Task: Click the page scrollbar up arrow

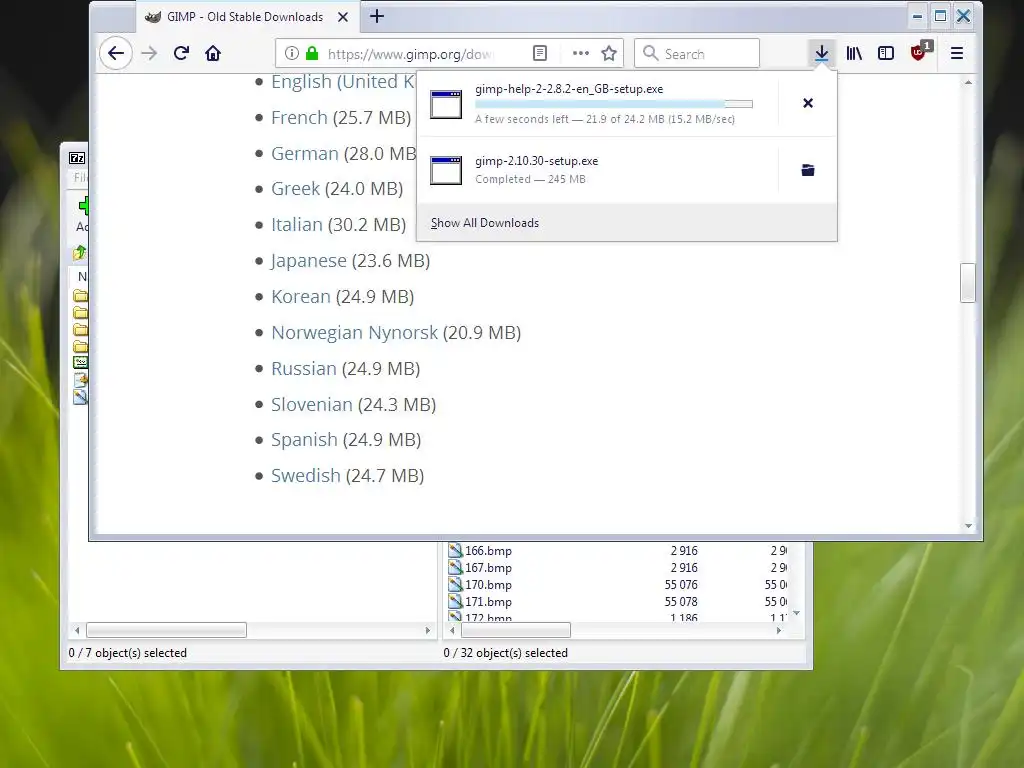Action: point(968,82)
